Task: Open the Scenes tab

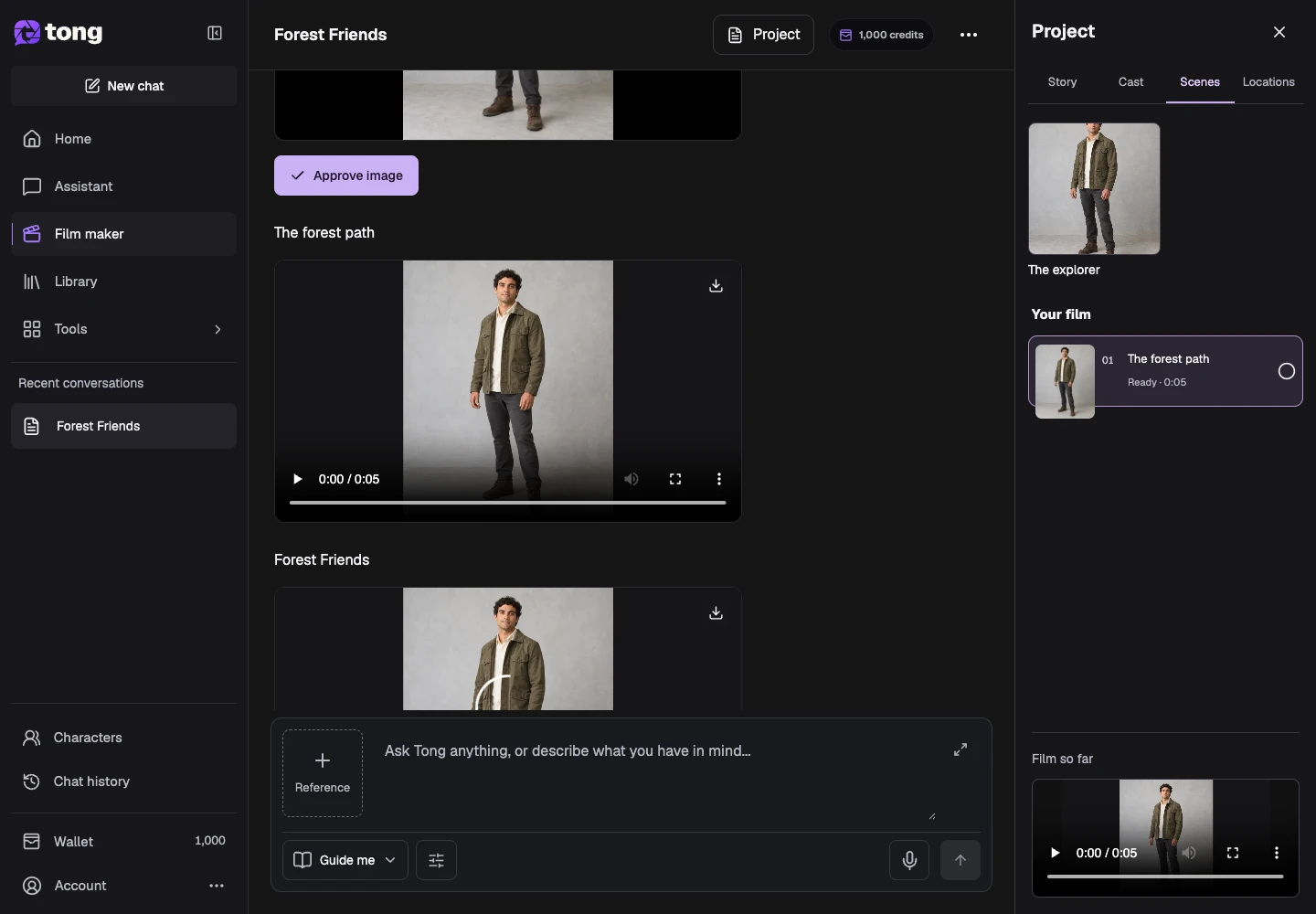Action: coord(1200,82)
